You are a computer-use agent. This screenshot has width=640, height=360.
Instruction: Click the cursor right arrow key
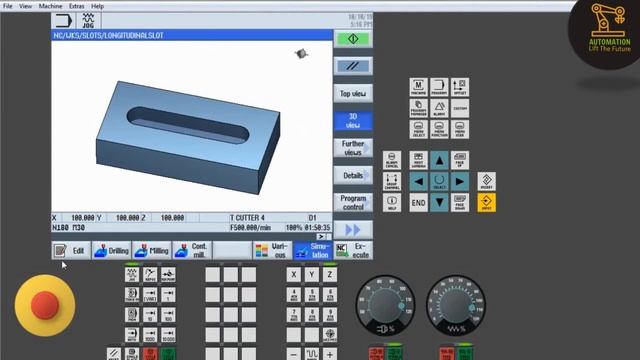[x=460, y=182]
